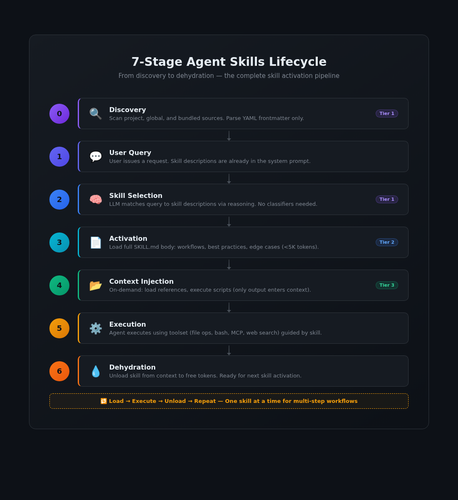Open the Execution stage card title

tap(128, 324)
